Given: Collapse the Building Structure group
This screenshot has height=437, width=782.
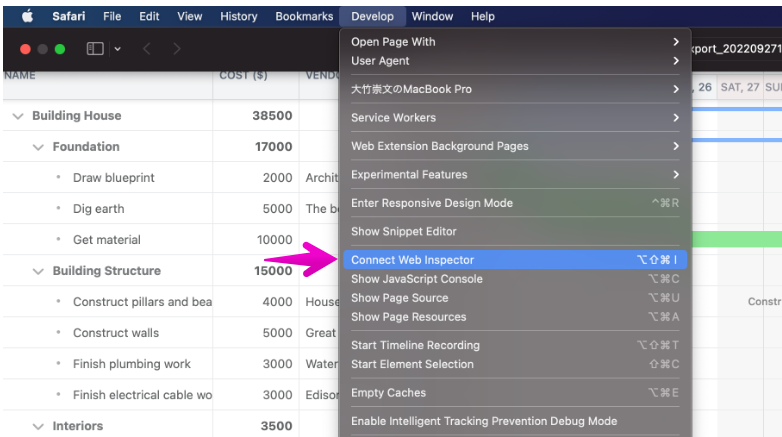Looking at the screenshot, I should (x=38, y=271).
